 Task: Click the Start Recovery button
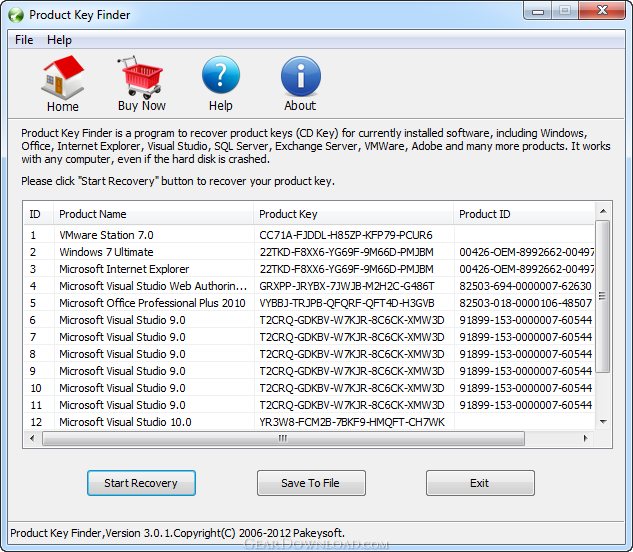point(141,483)
